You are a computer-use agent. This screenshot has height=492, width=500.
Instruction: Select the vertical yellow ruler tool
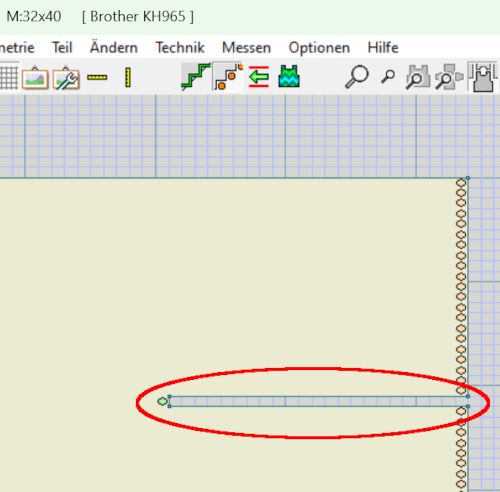point(128,77)
